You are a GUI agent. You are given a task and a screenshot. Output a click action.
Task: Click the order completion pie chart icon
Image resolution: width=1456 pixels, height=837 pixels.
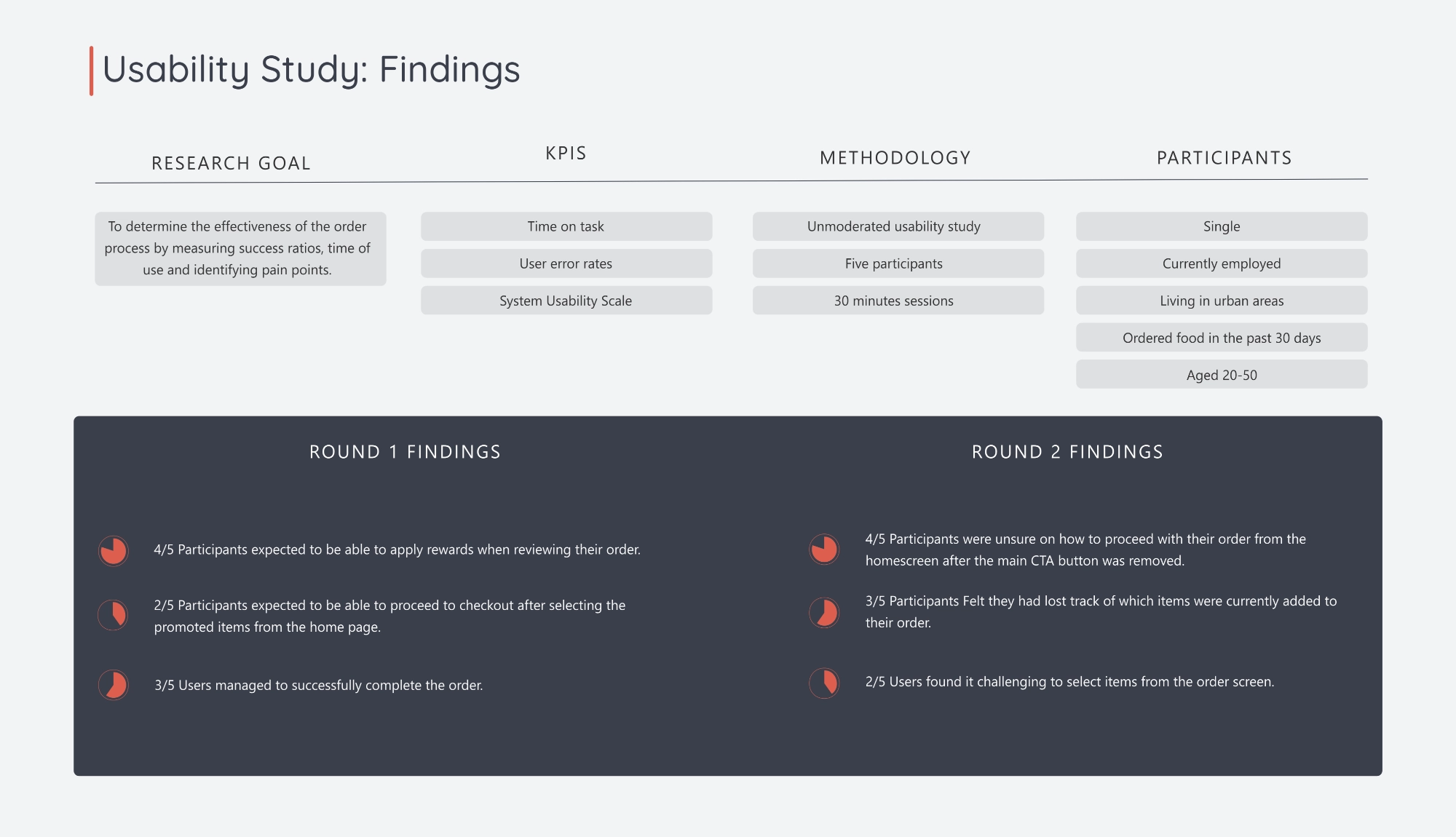click(113, 684)
